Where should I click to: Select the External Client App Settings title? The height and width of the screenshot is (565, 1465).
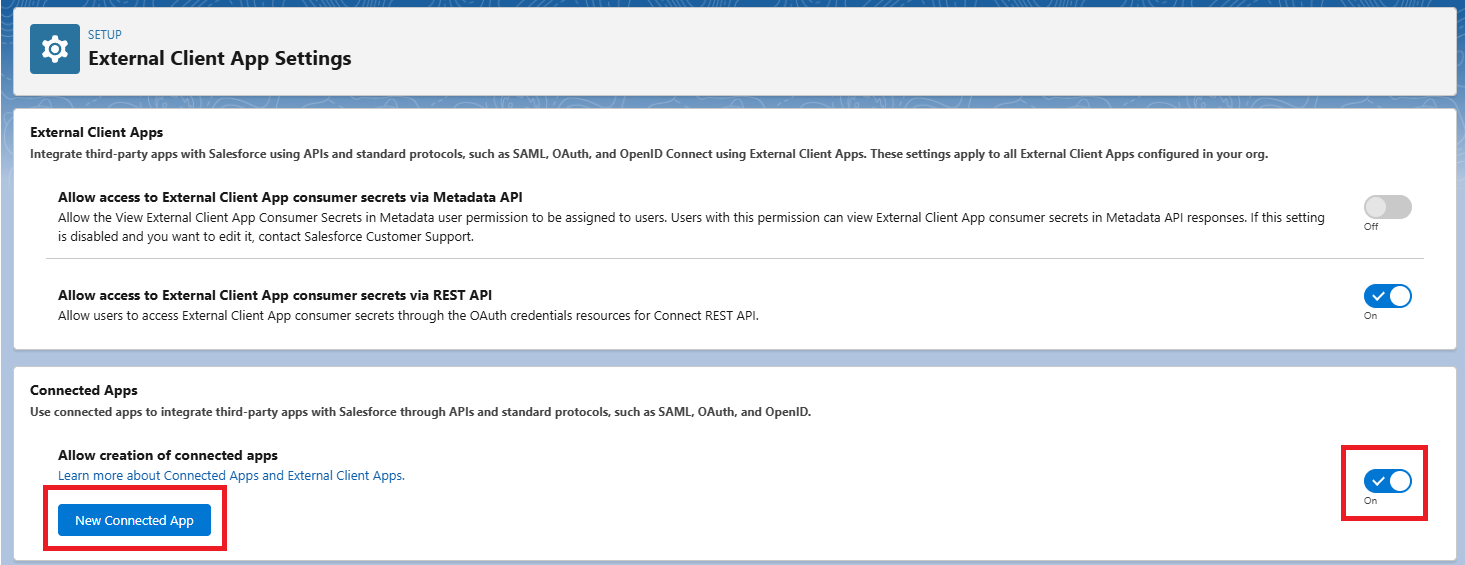coord(220,59)
